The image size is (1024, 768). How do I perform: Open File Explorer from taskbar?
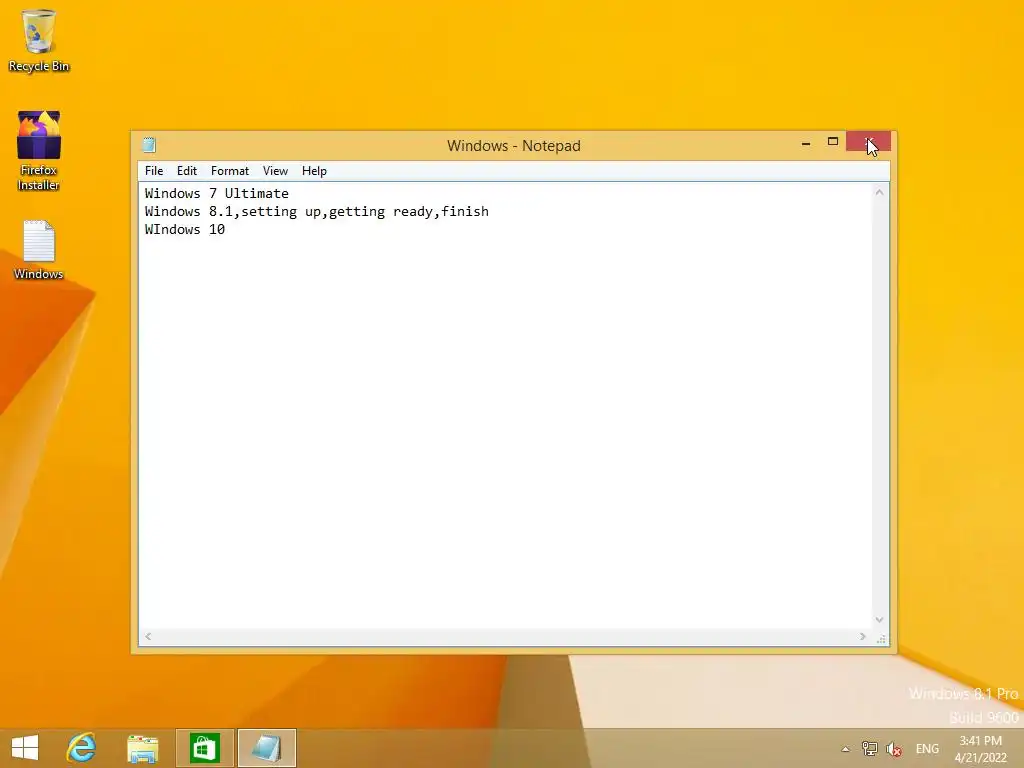[142, 748]
